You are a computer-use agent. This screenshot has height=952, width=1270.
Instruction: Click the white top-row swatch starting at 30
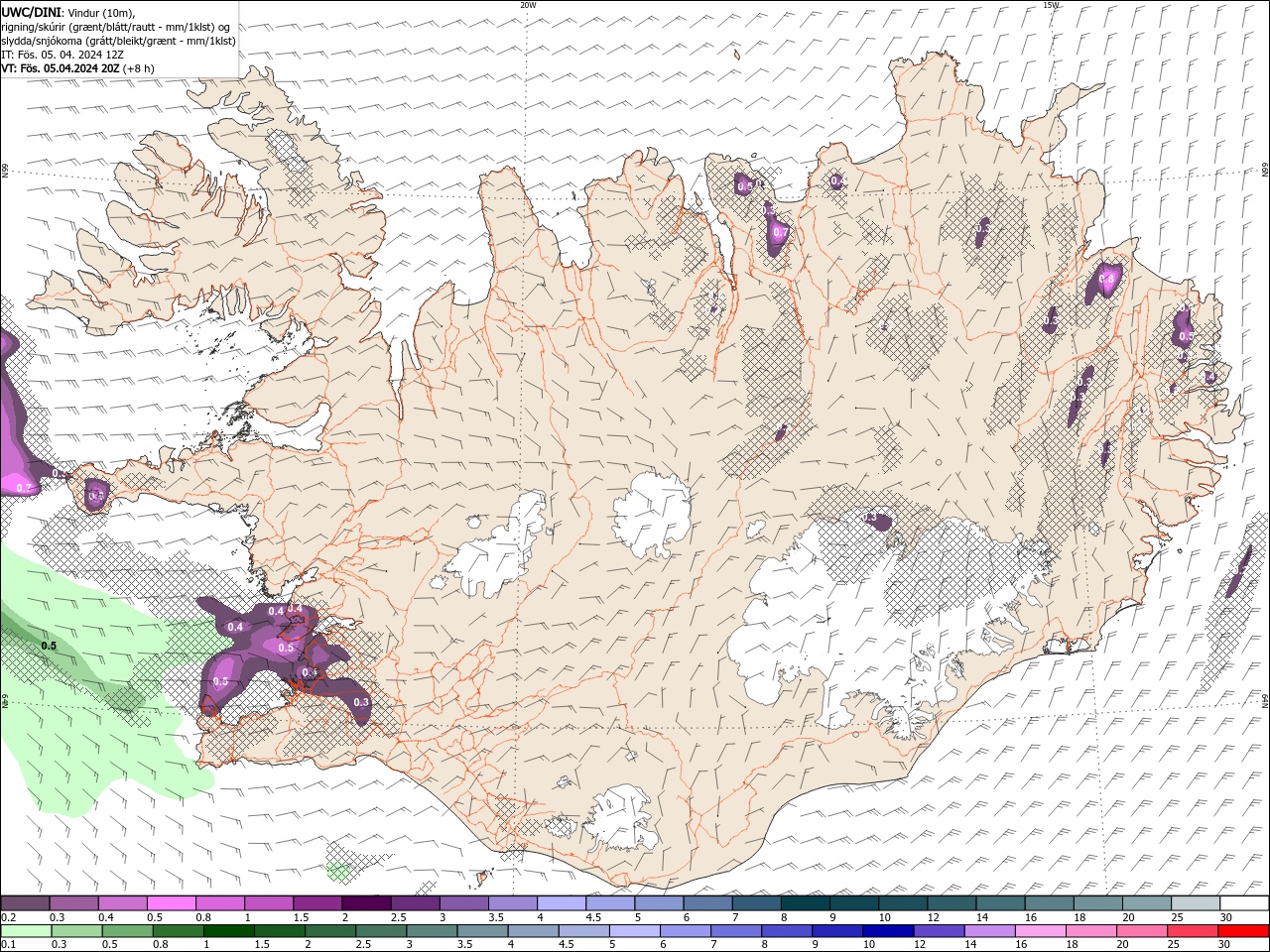point(1243,903)
